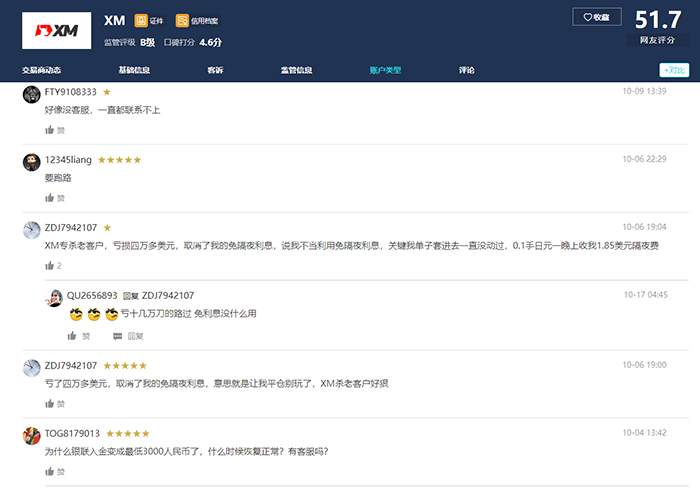Switch to the 基础信息 tab
700x489 pixels.
coord(134,70)
